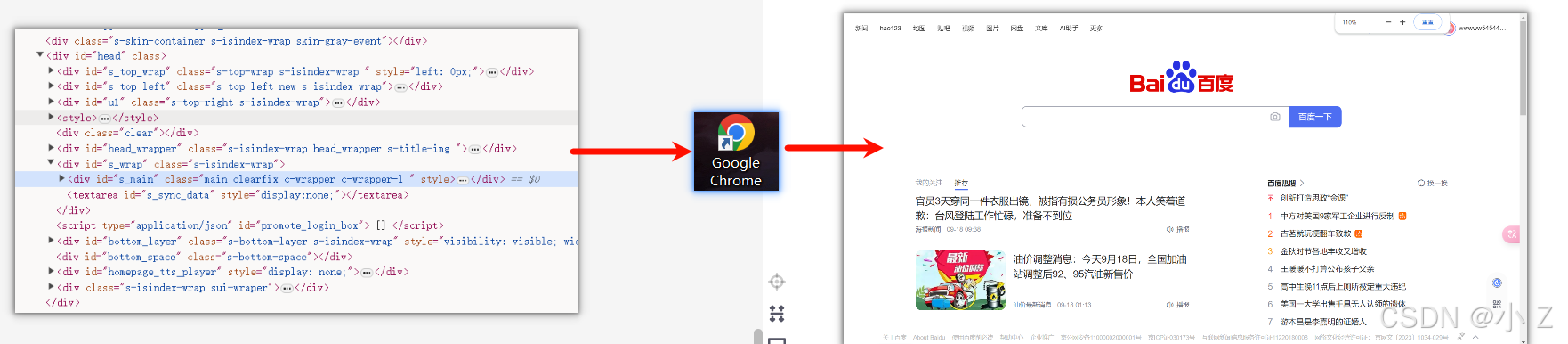Viewport: 1568px width, 344px height.
Task: Click the crosshair target icon beside the Baidu page
Action: point(777,282)
